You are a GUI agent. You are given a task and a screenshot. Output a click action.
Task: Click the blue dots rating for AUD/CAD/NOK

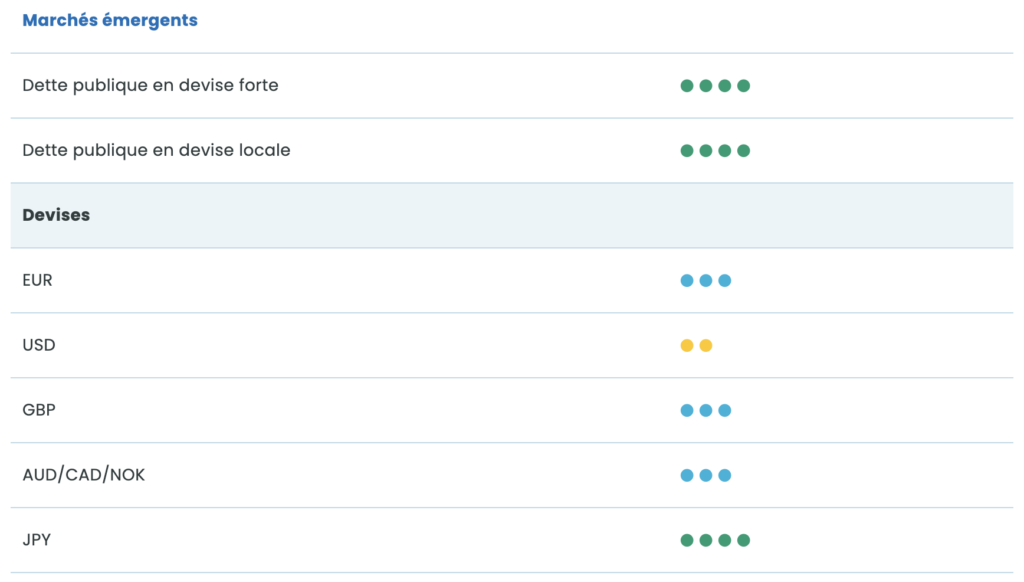tap(706, 476)
